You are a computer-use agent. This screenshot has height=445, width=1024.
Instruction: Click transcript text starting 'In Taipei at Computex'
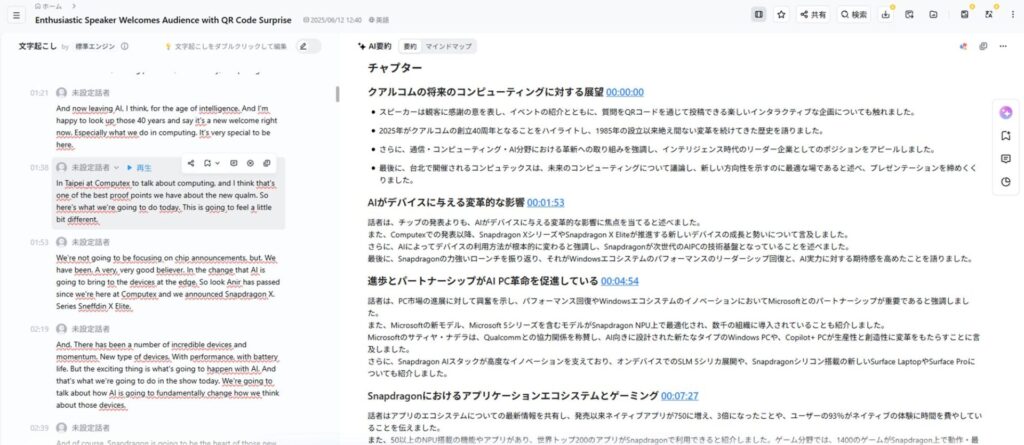[x=167, y=202]
